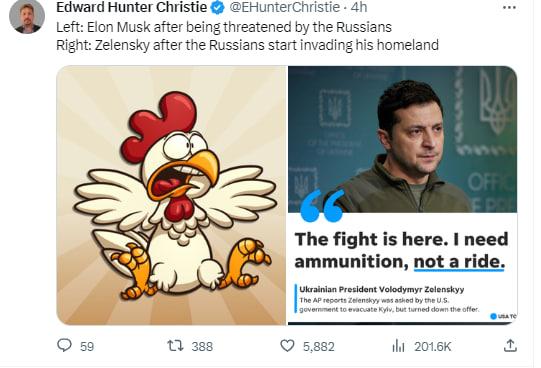Open the three-dot More options menu
The height and width of the screenshot is (368, 541).
[x=509, y=8]
